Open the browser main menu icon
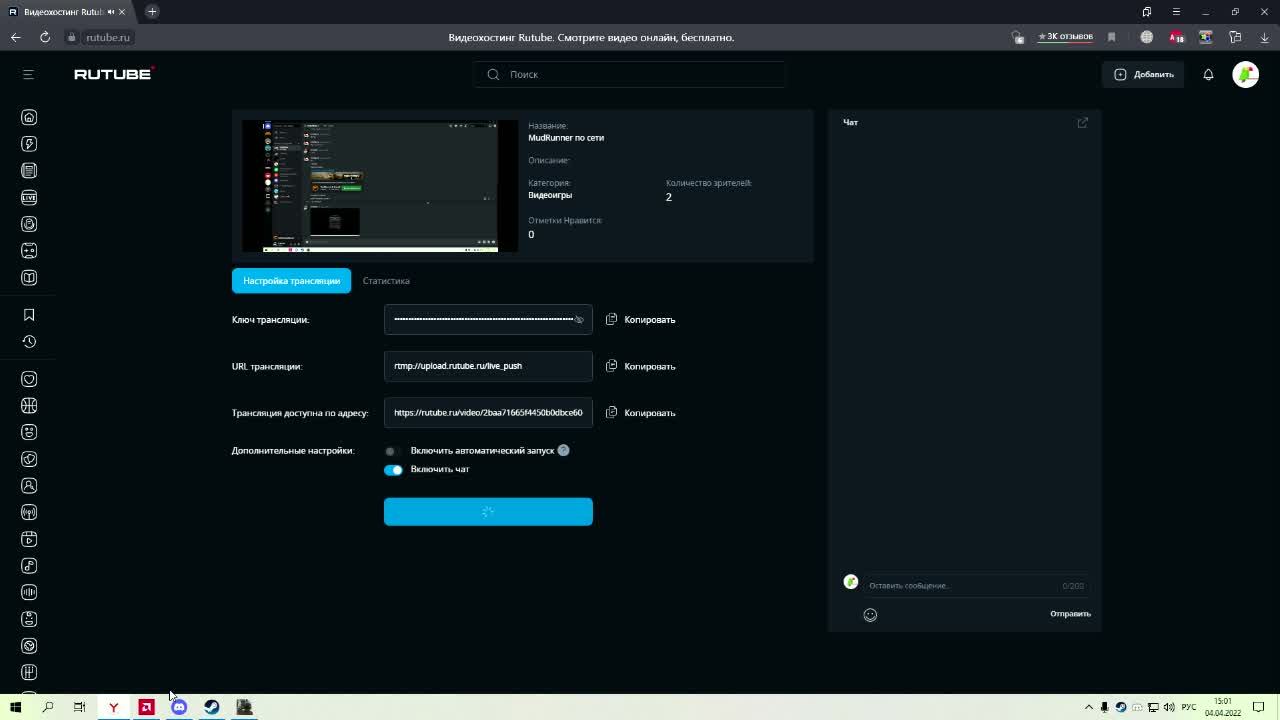This screenshot has height=720, width=1280. click(x=1176, y=12)
